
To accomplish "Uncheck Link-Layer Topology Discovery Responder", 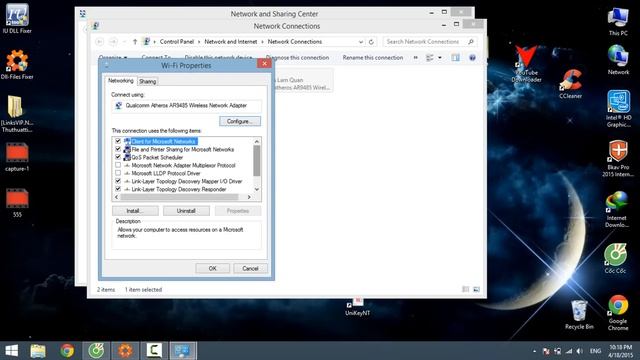I will coord(118,189).
